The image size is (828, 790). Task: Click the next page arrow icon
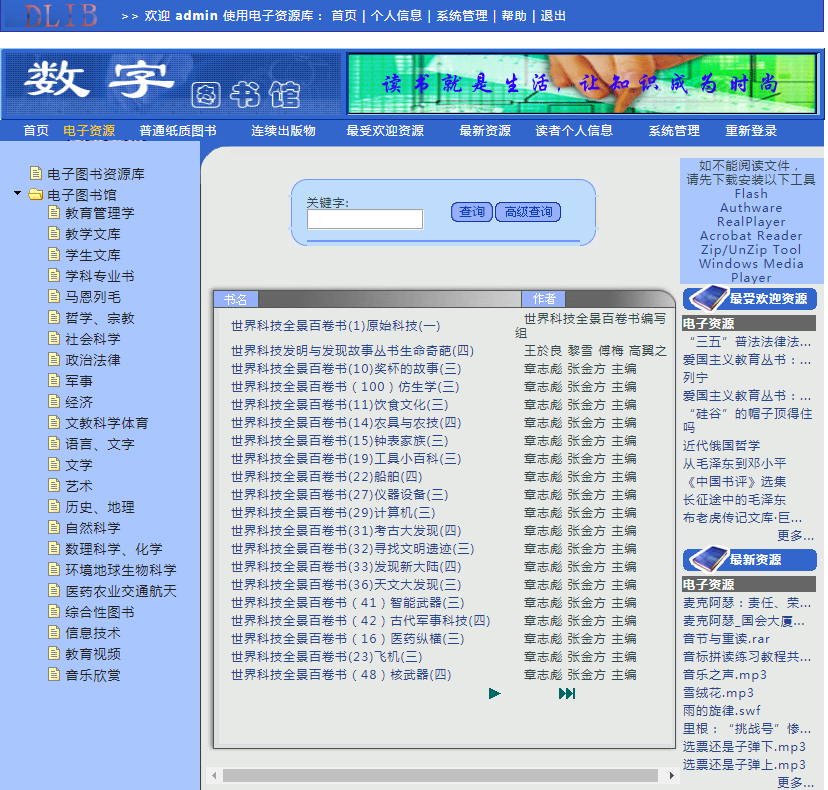[x=495, y=693]
